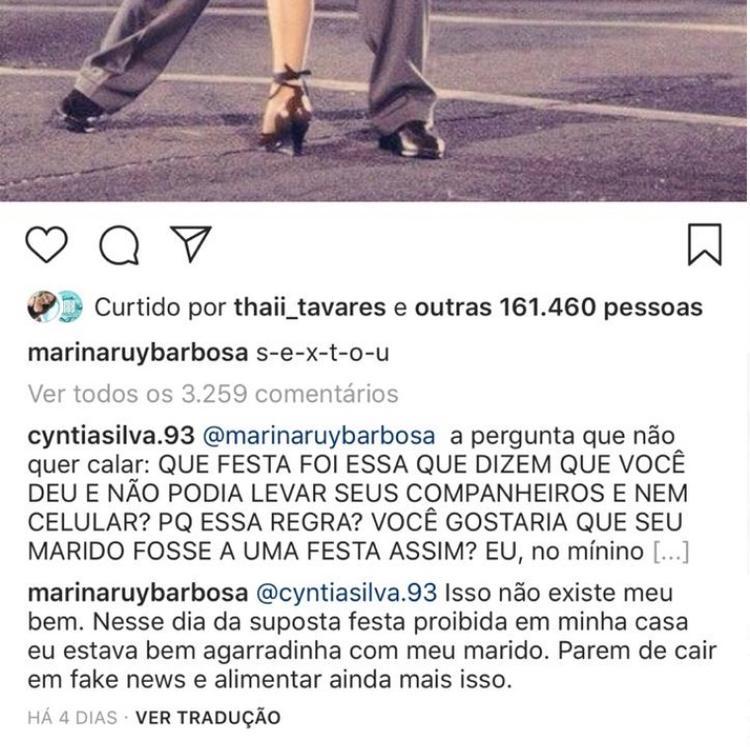
Task: Tap Ver todos os 3.259 comentários
Action: click(x=213, y=394)
